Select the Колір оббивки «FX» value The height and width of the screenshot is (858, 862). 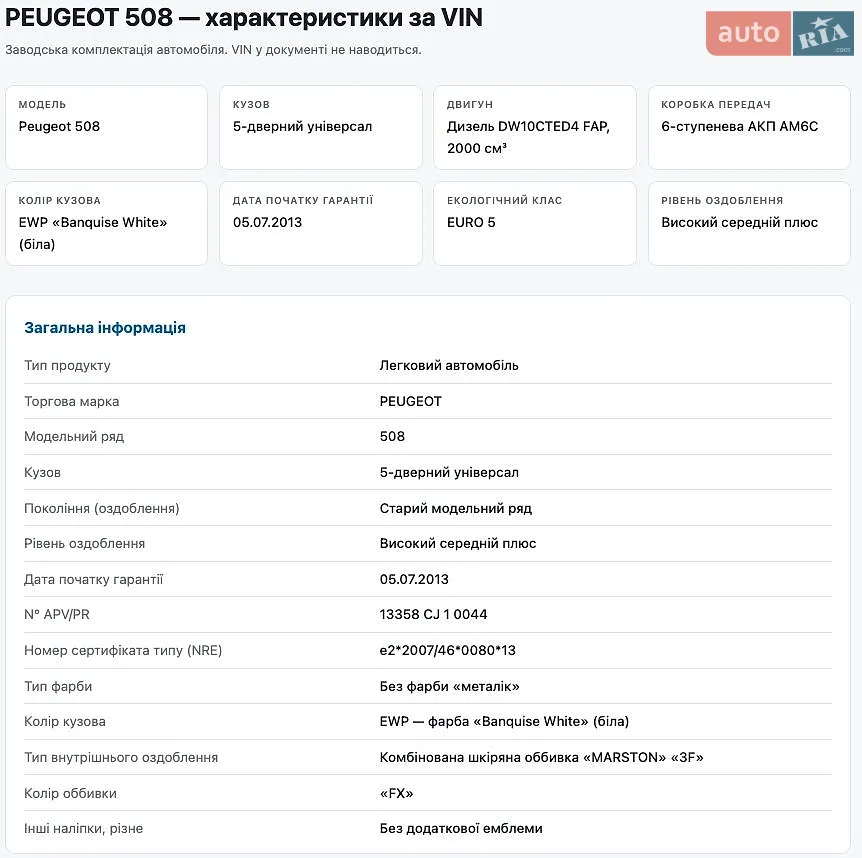(396, 794)
